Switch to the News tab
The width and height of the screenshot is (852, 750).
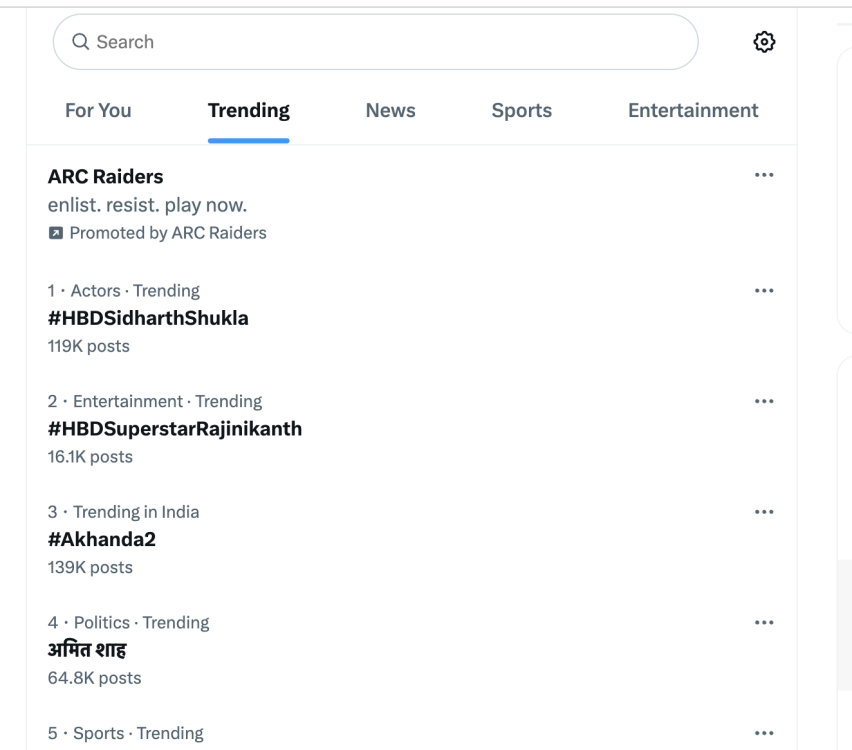click(x=390, y=111)
